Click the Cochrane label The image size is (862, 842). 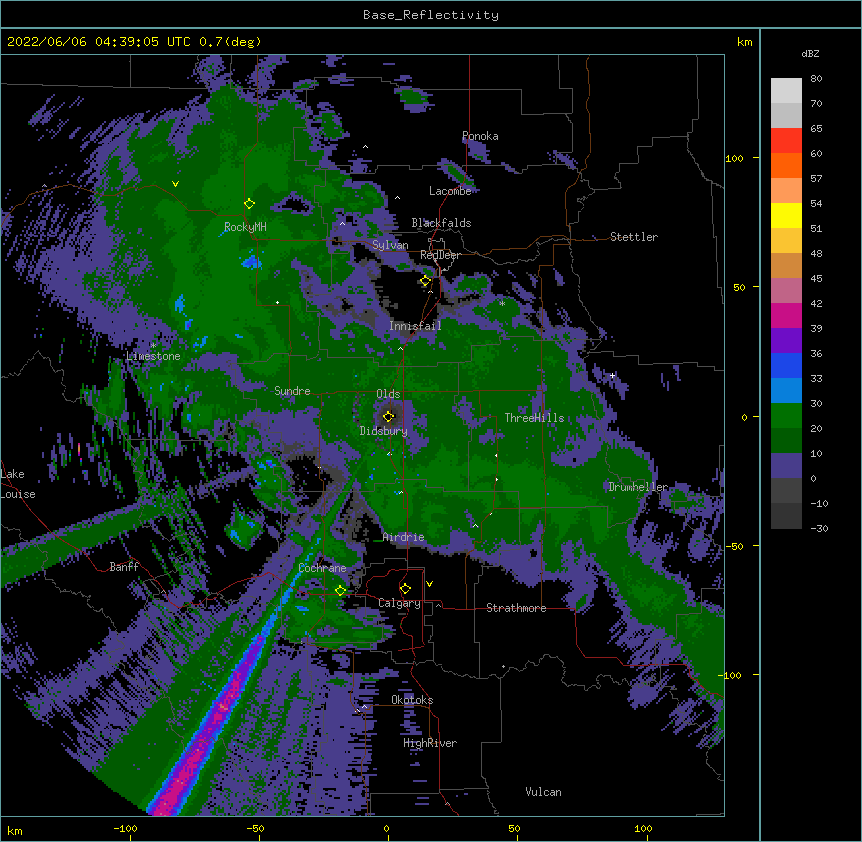coord(322,568)
